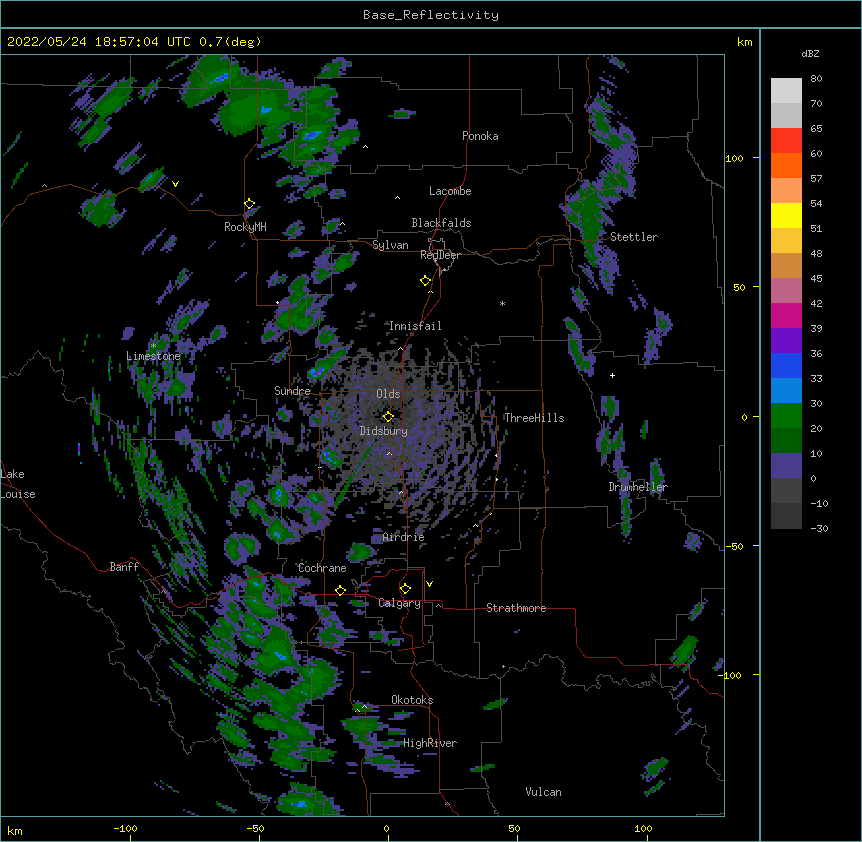Select the asterisk marker above the Limestone label

pyautogui.click(x=153, y=346)
